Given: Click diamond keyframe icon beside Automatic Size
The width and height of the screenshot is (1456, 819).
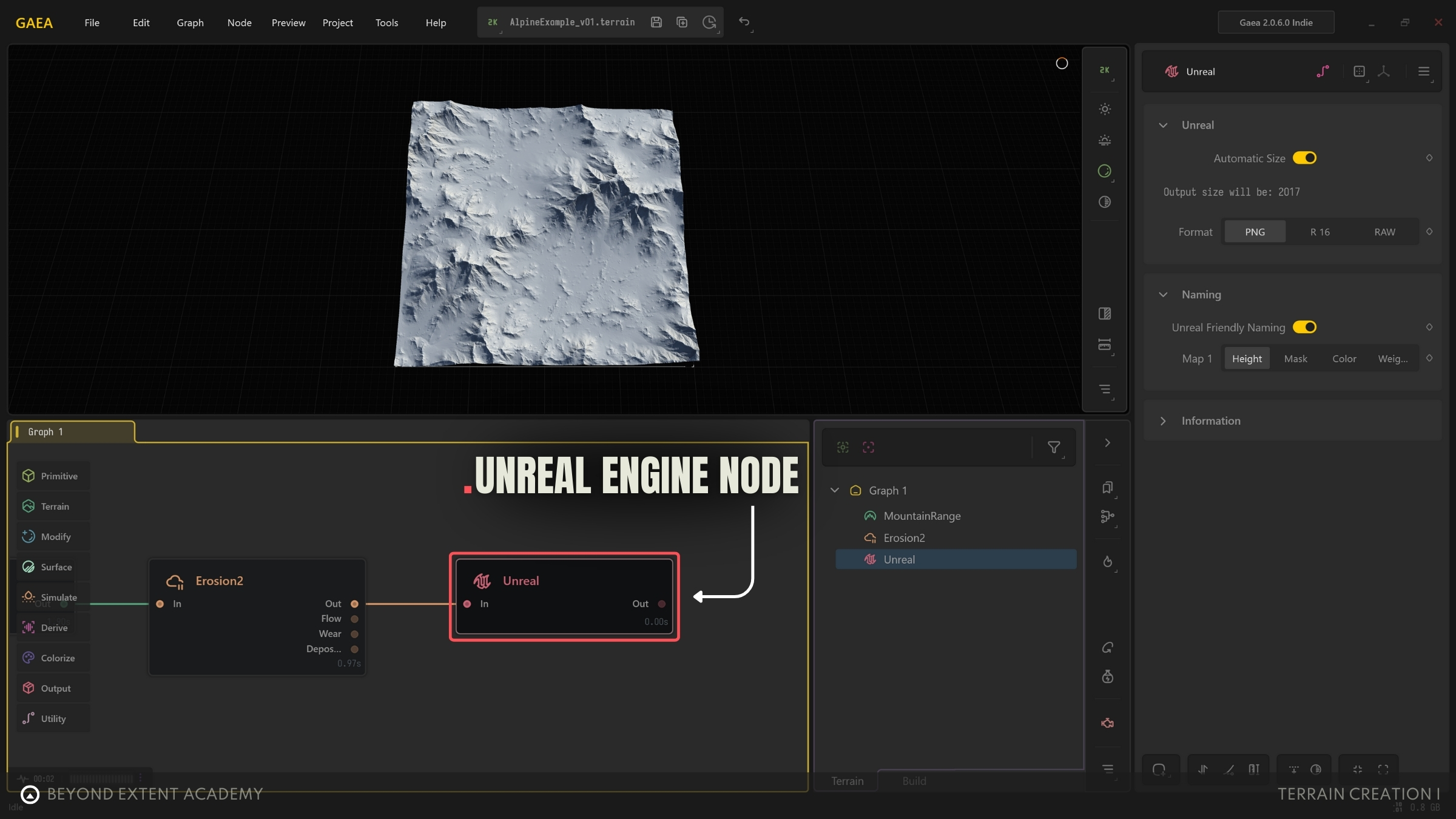Looking at the screenshot, I should point(1429,158).
